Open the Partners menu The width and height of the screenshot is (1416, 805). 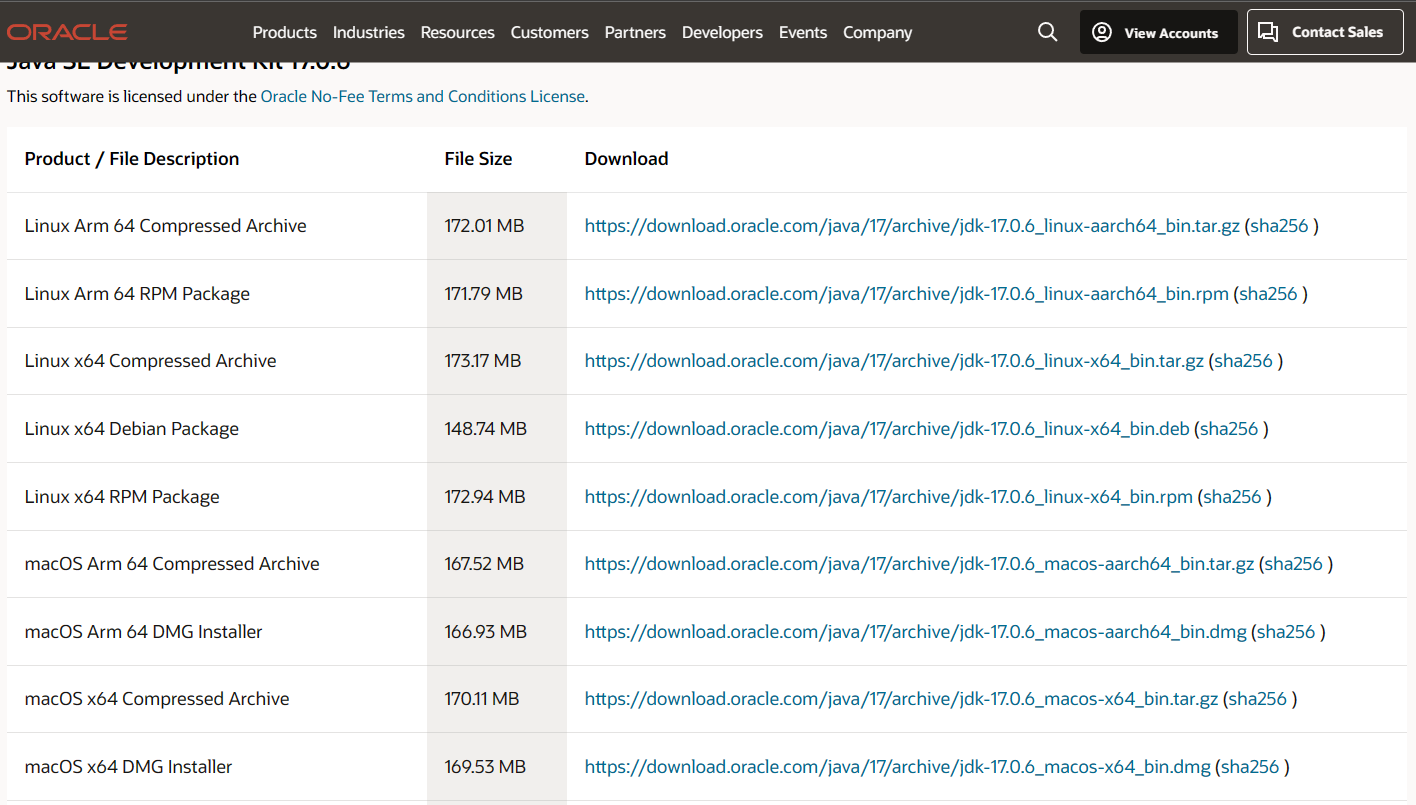click(635, 32)
